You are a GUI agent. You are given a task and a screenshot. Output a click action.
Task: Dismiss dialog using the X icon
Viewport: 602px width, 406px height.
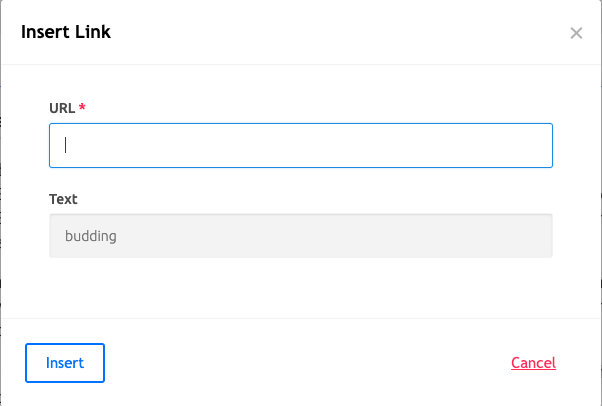[576, 33]
